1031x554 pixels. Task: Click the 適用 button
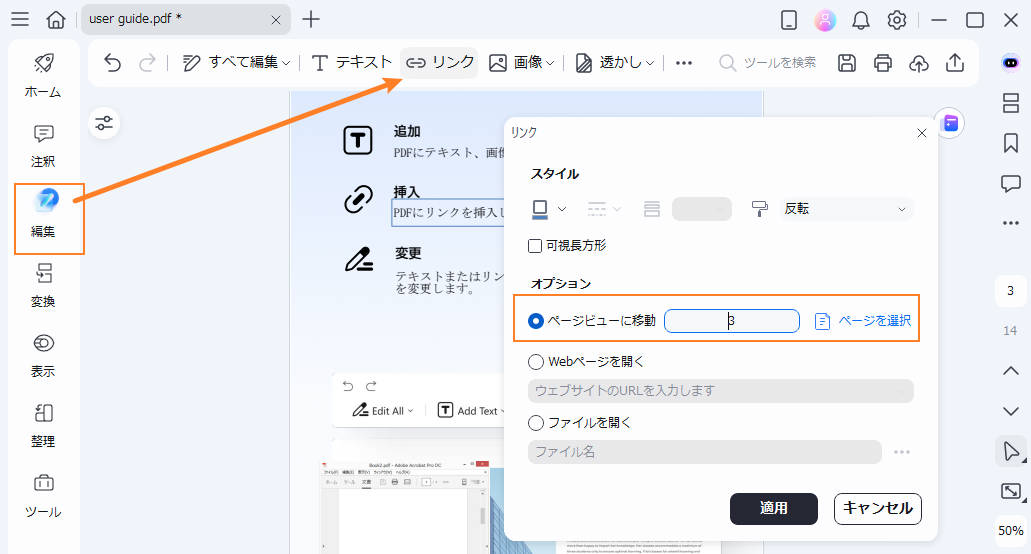(774, 509)
